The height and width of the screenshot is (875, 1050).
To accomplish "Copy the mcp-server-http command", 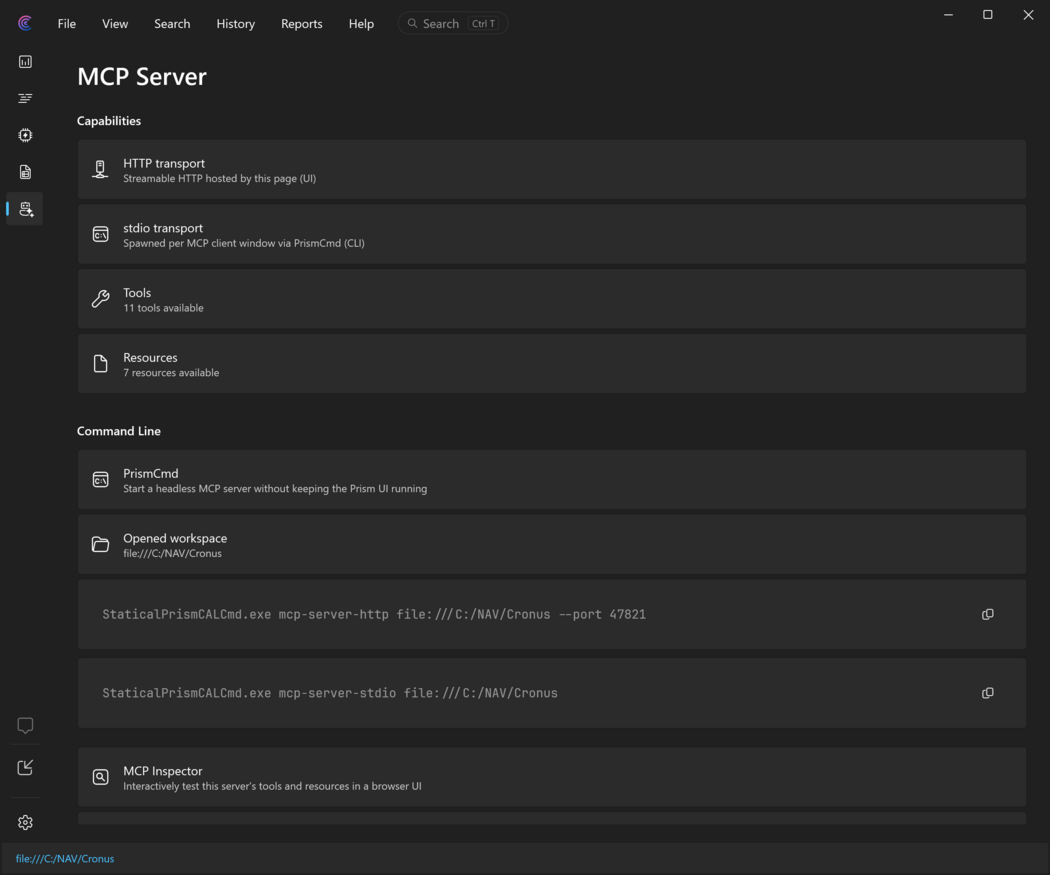I will pos(988,615).
